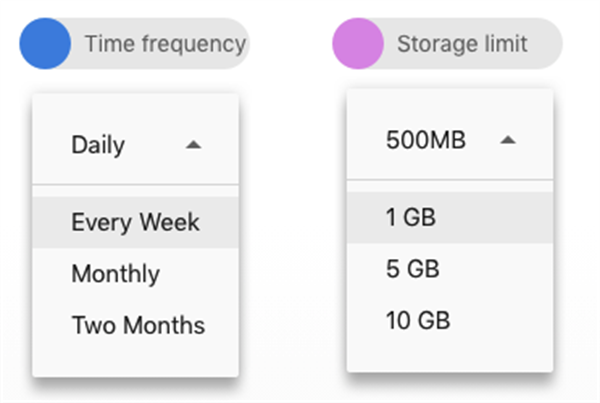Collapse the Daily dropdown arrow

coord(193,145)
